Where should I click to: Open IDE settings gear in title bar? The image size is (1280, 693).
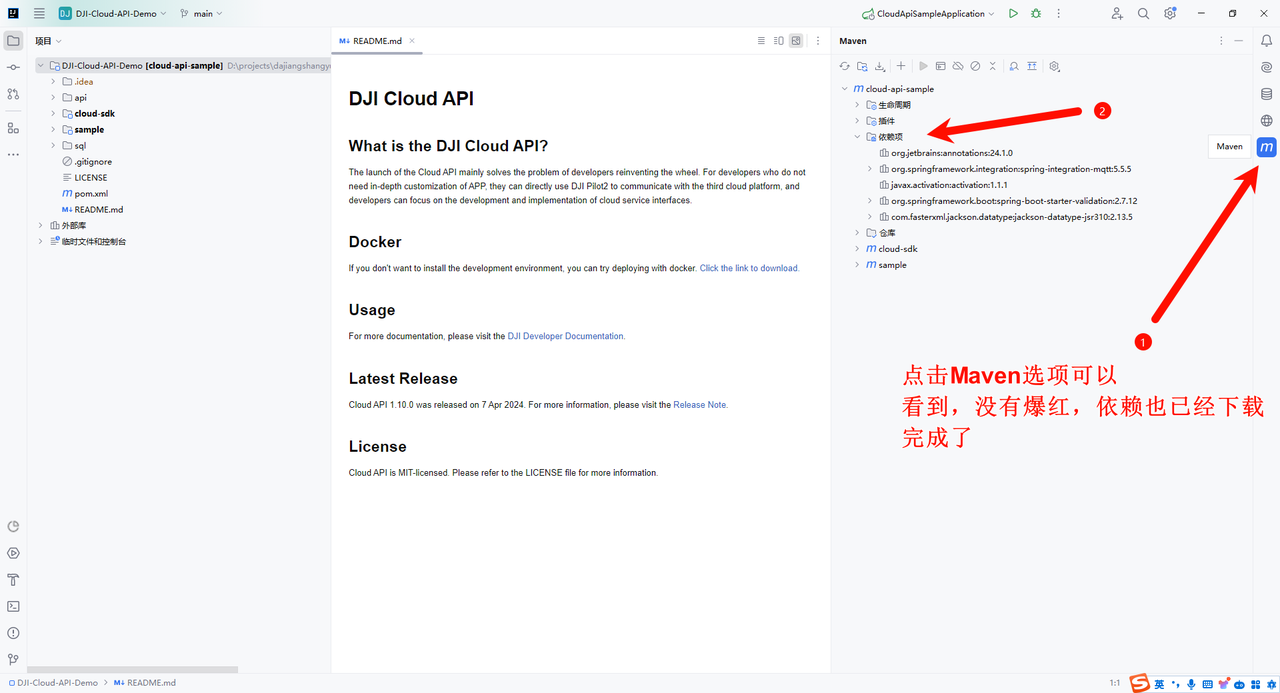(1170, 14)
